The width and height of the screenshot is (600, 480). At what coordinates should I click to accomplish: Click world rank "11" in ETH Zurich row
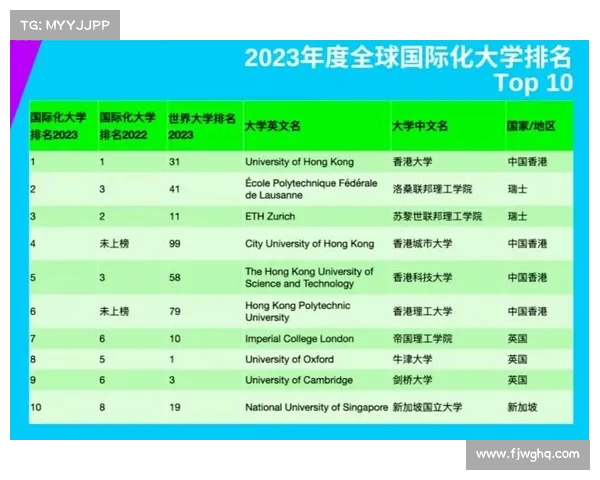(x=174, y=217)
